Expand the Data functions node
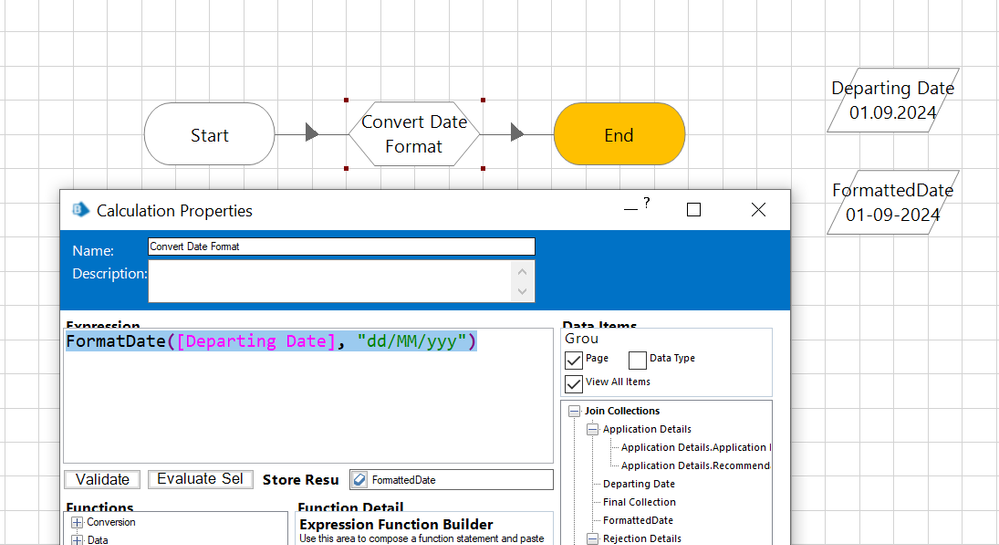 pyautogui.click(x=77, y=540)
